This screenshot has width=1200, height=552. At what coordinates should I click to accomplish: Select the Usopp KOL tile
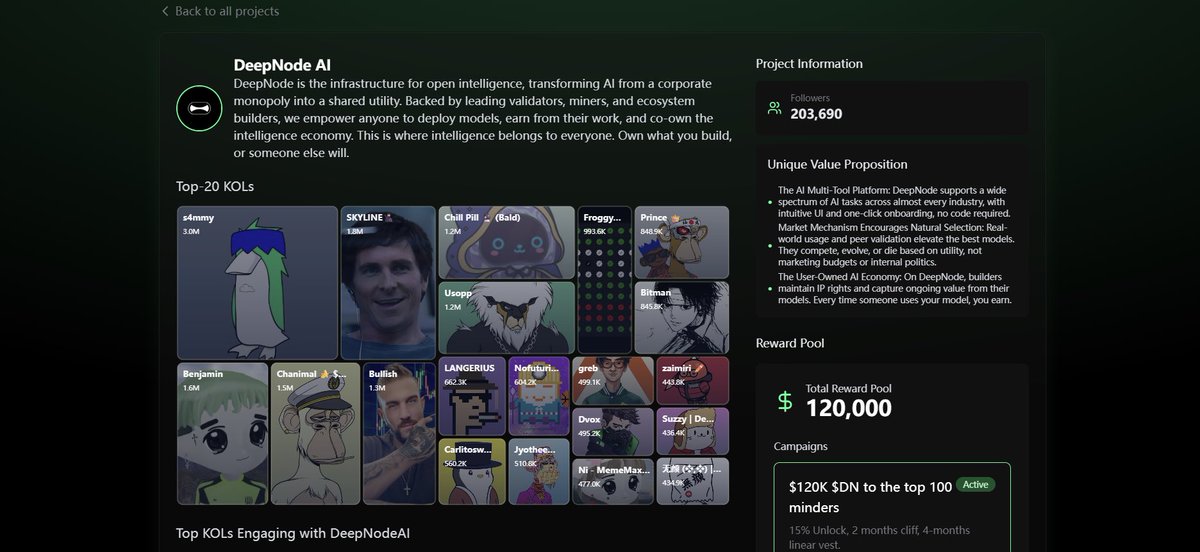coord(507,318)
